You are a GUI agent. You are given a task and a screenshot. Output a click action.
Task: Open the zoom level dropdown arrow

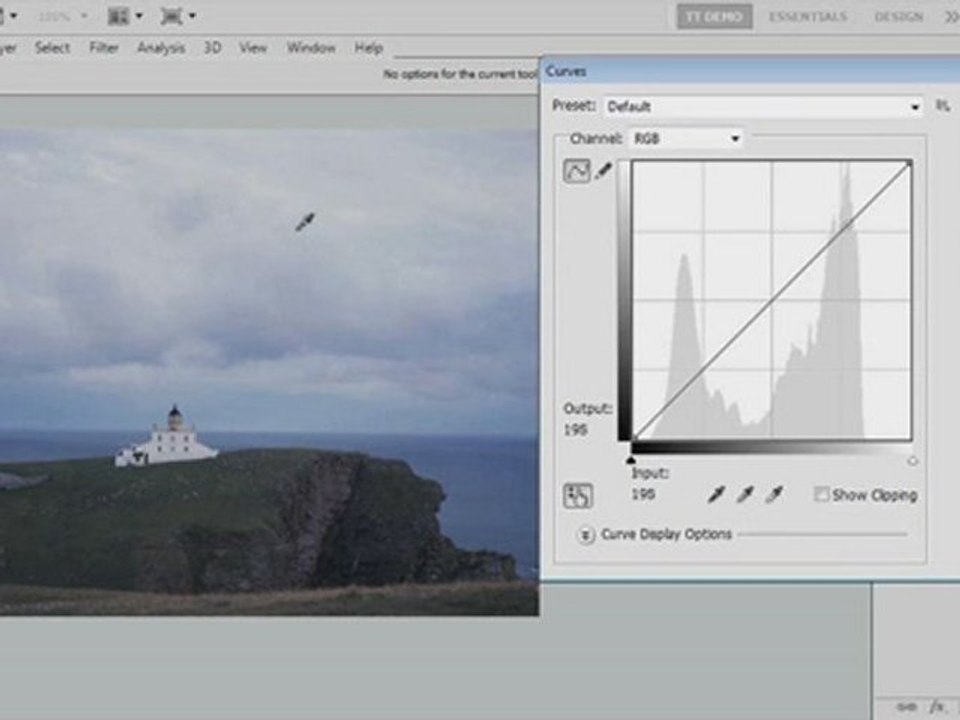(x=84, y=16)
